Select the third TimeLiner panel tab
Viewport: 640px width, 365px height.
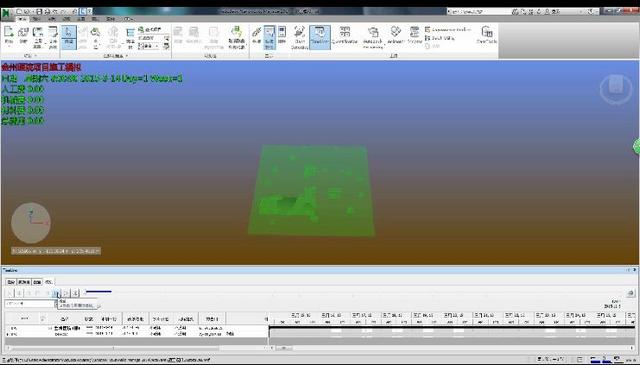click(37, 282)
